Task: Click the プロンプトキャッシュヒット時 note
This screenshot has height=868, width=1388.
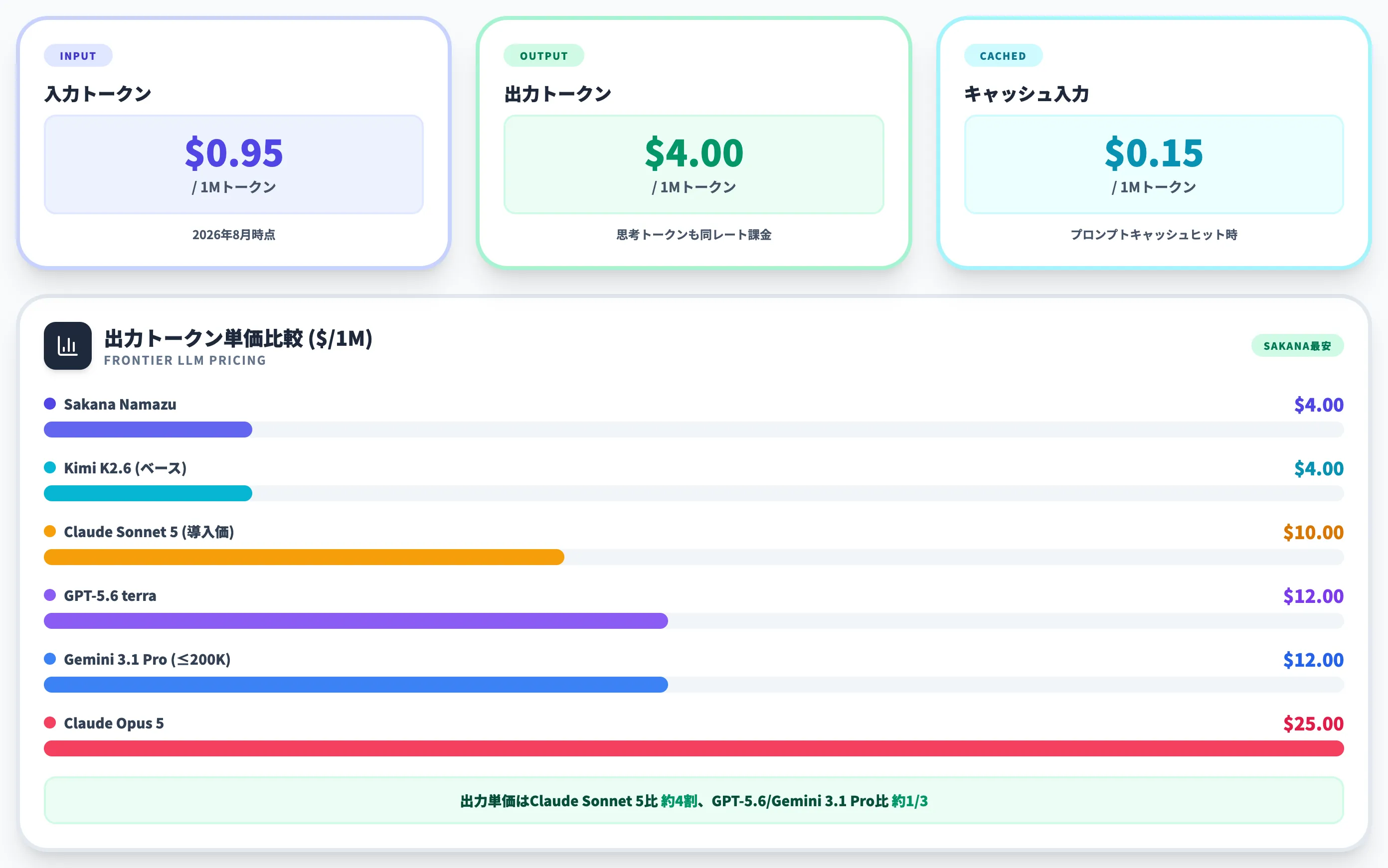Action: click(1154, 234)
